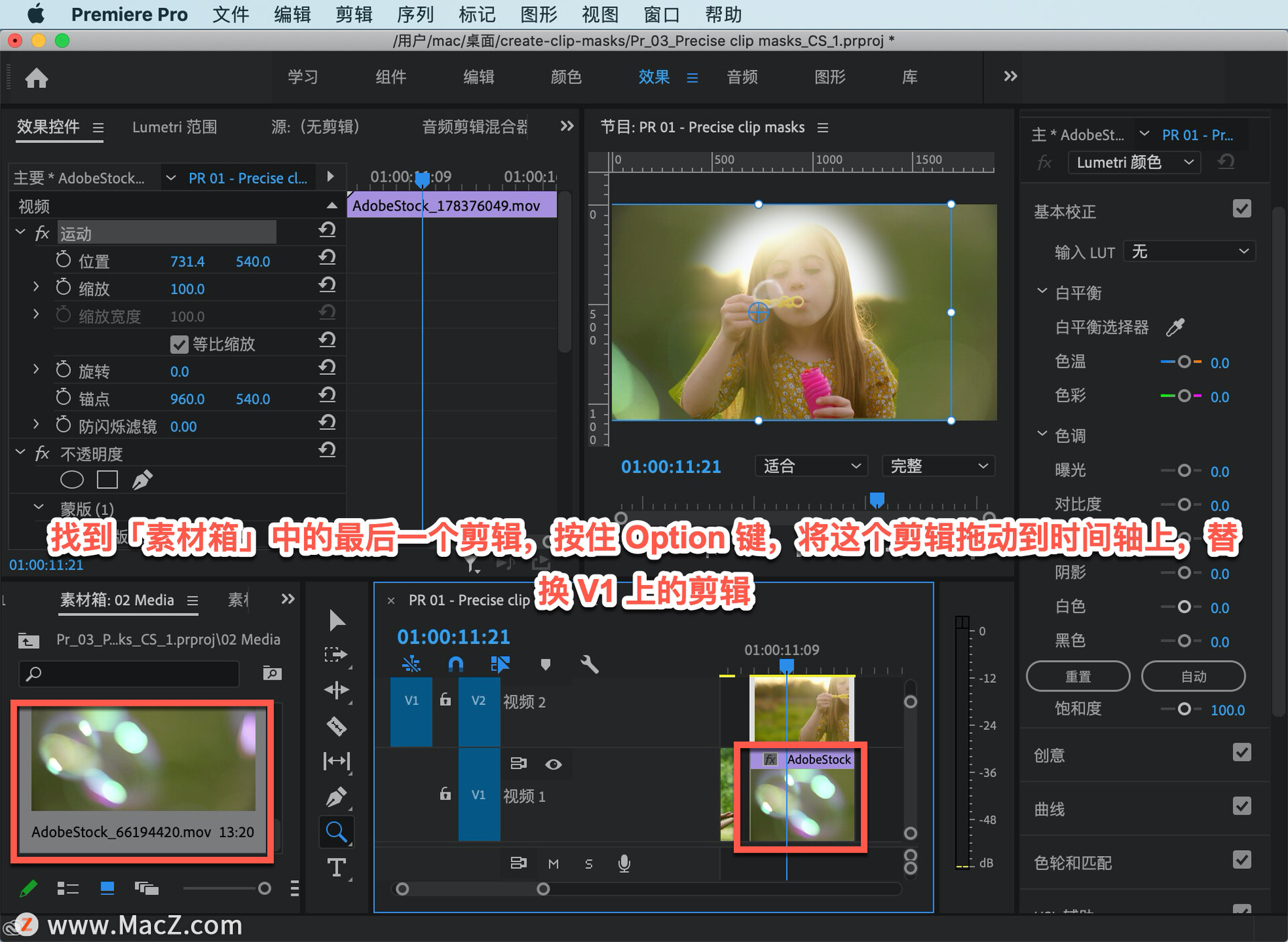Select the Selection arrow tool

click(337, 620)
